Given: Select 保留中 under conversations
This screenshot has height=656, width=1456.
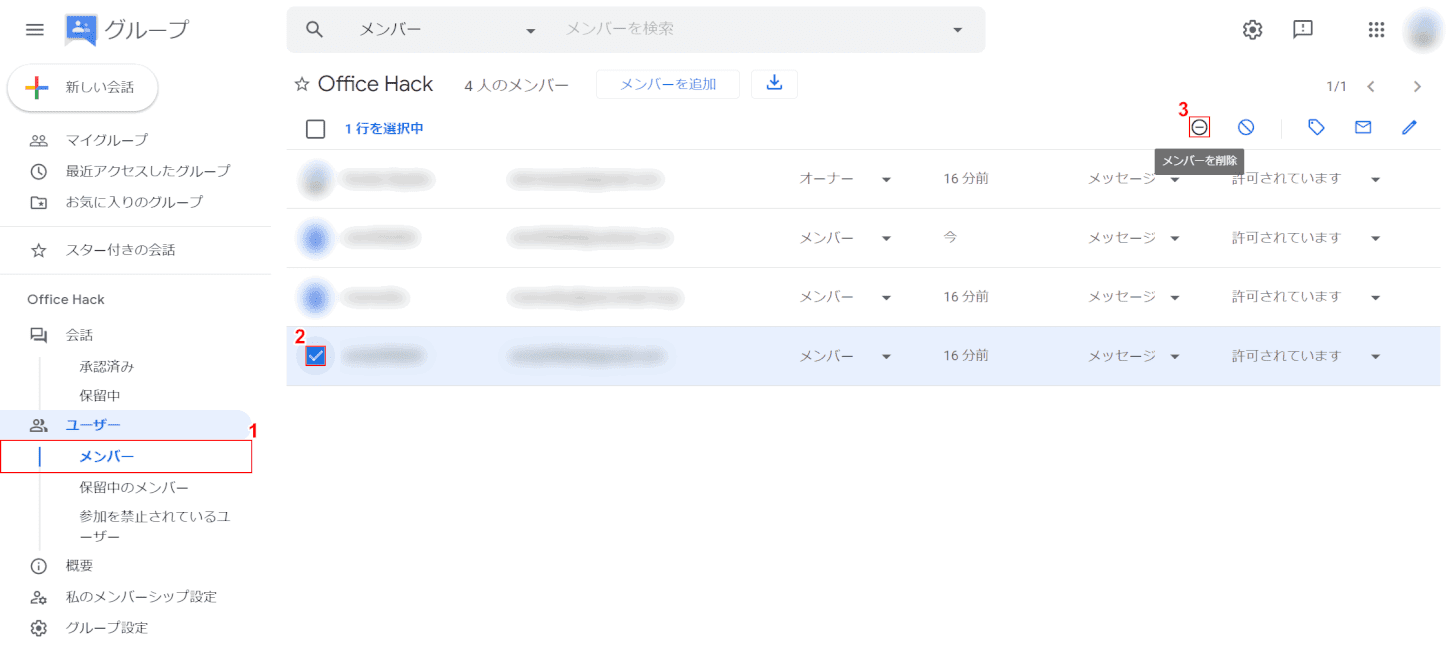Looking at the screenshot, I should coord(100,396).
